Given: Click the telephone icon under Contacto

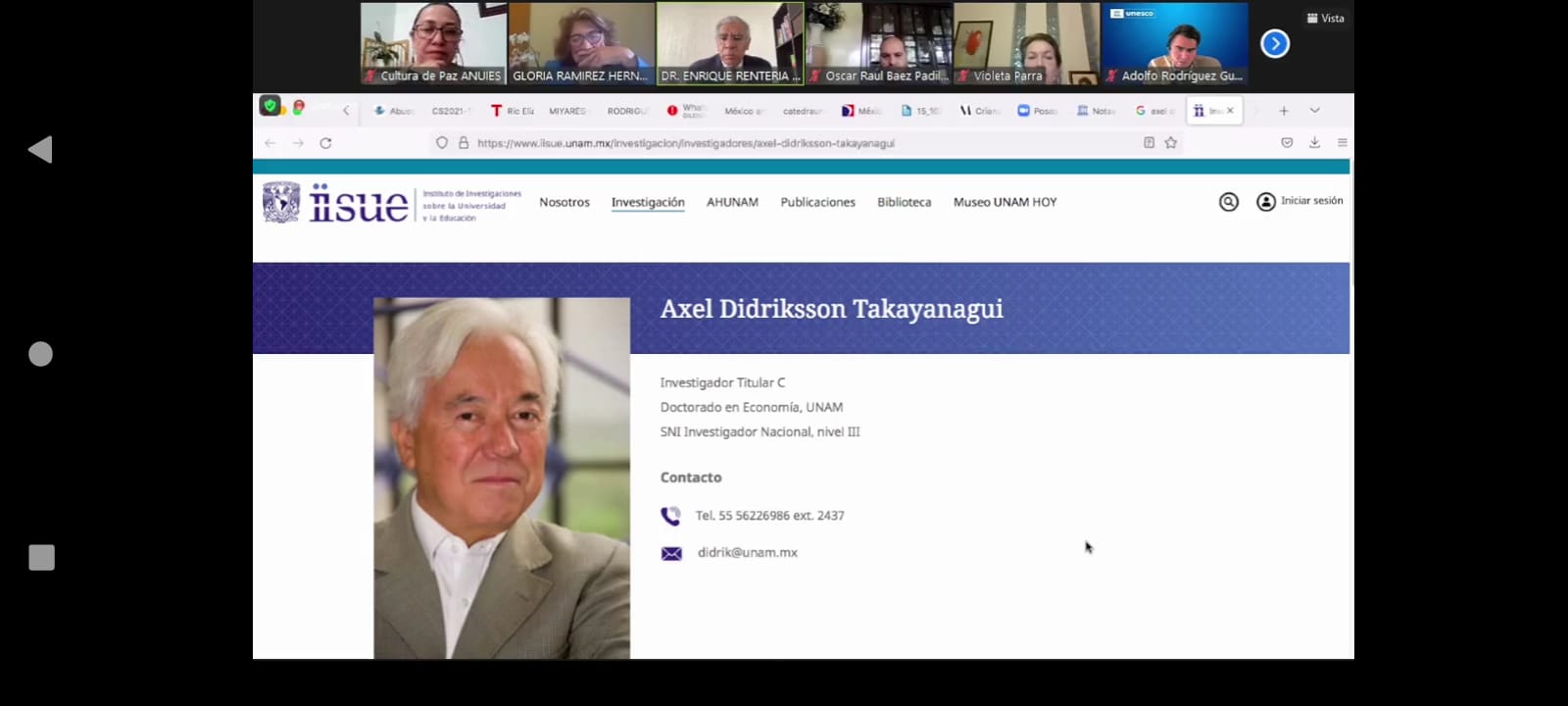Looking at the screenshot, I should point(670,516).
